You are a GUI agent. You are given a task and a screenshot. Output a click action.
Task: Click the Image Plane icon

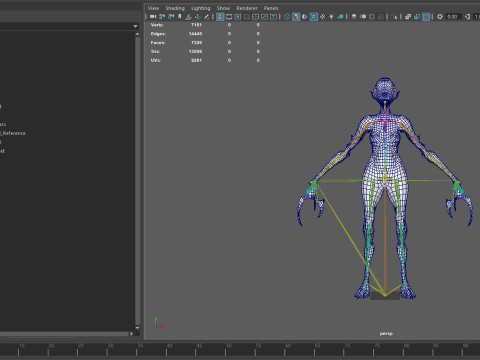(188, 16)
